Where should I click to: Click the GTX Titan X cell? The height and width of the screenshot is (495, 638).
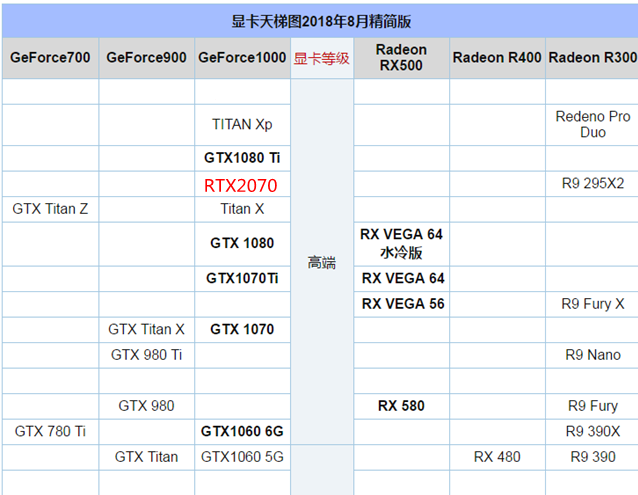pyautogui.click(x=146, y=329)
